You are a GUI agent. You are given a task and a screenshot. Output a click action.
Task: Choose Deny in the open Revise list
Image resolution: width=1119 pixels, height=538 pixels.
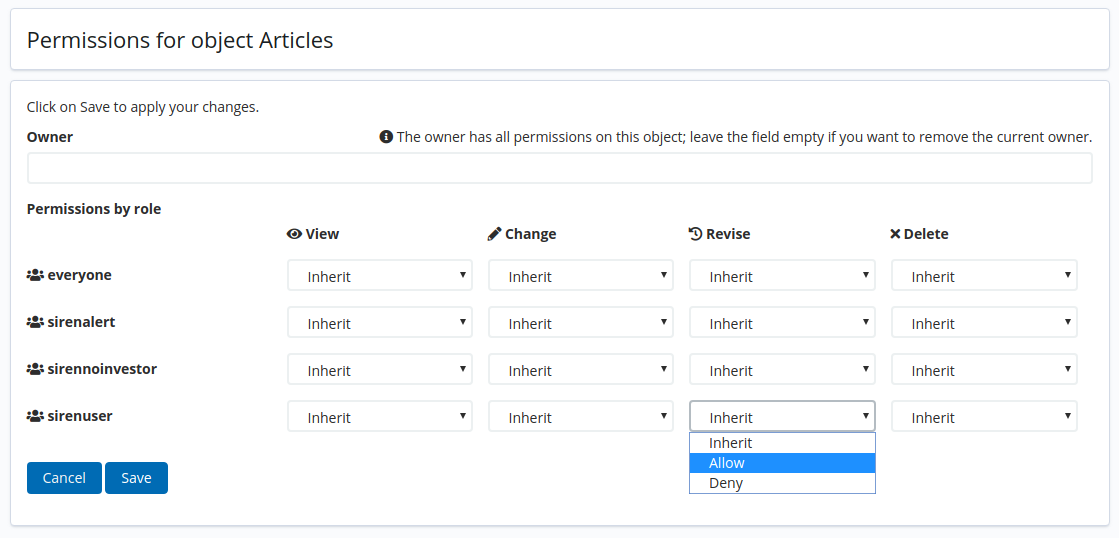point(782,483)
